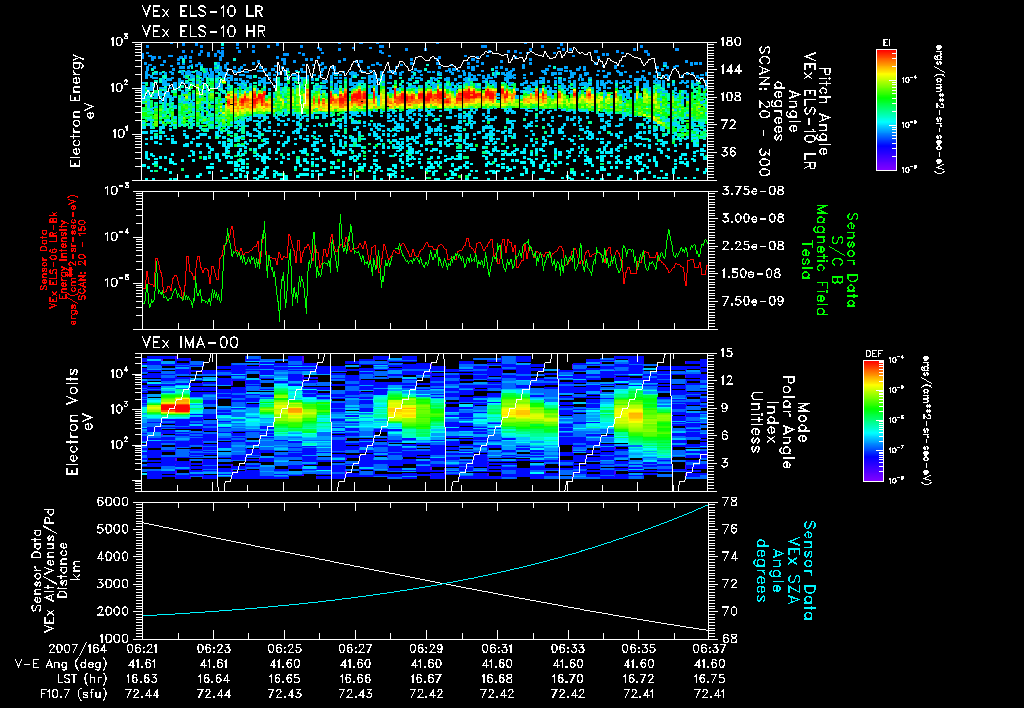Click the 06:37 time label
Image resolution: width=1024 pixels, height=708 pixels.
tap(709, 650)
